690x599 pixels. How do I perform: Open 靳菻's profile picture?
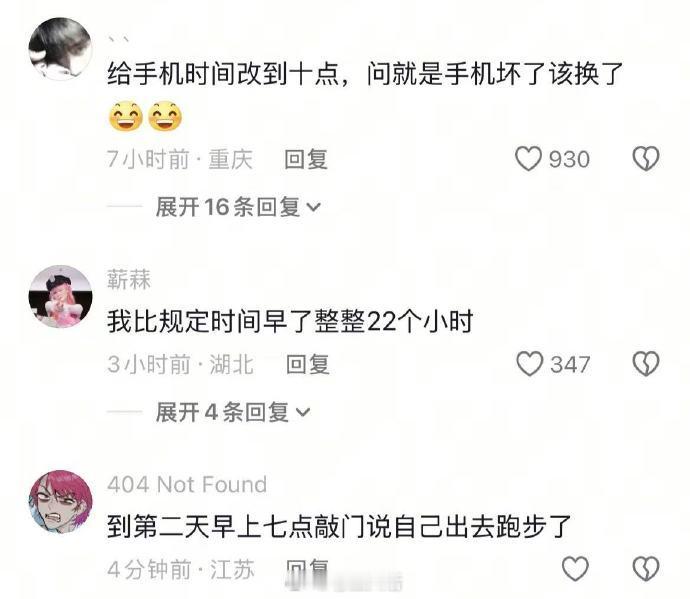coord(60,297)
